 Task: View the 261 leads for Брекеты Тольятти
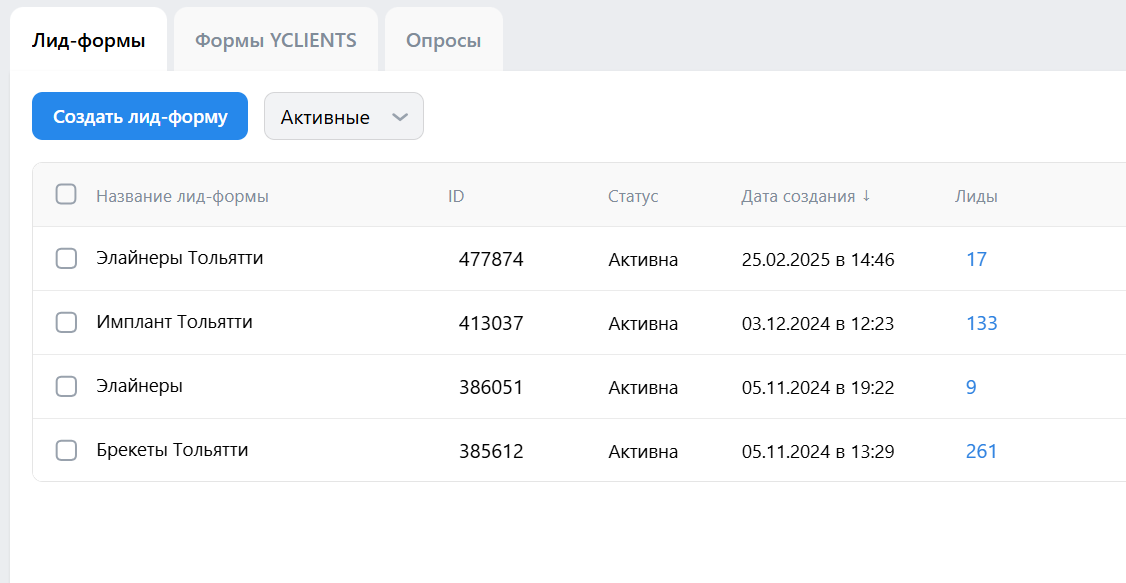[x=981, y=452]
